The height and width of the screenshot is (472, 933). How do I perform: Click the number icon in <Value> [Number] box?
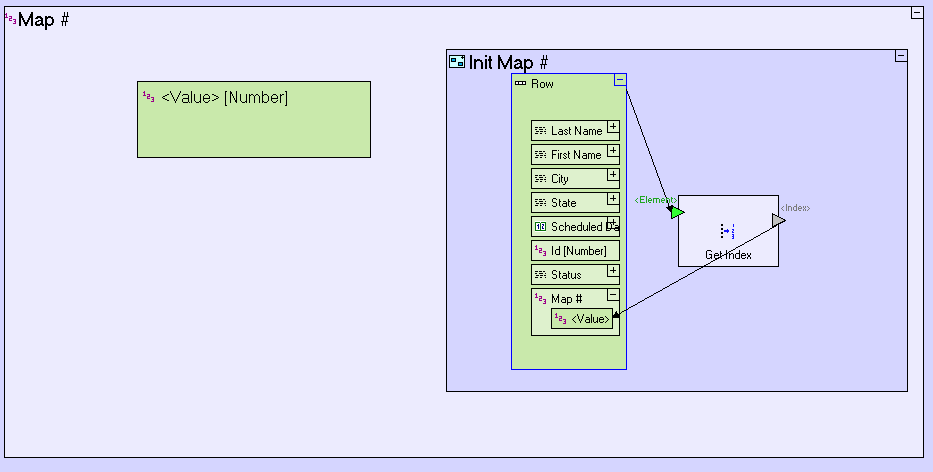[148, 98]
